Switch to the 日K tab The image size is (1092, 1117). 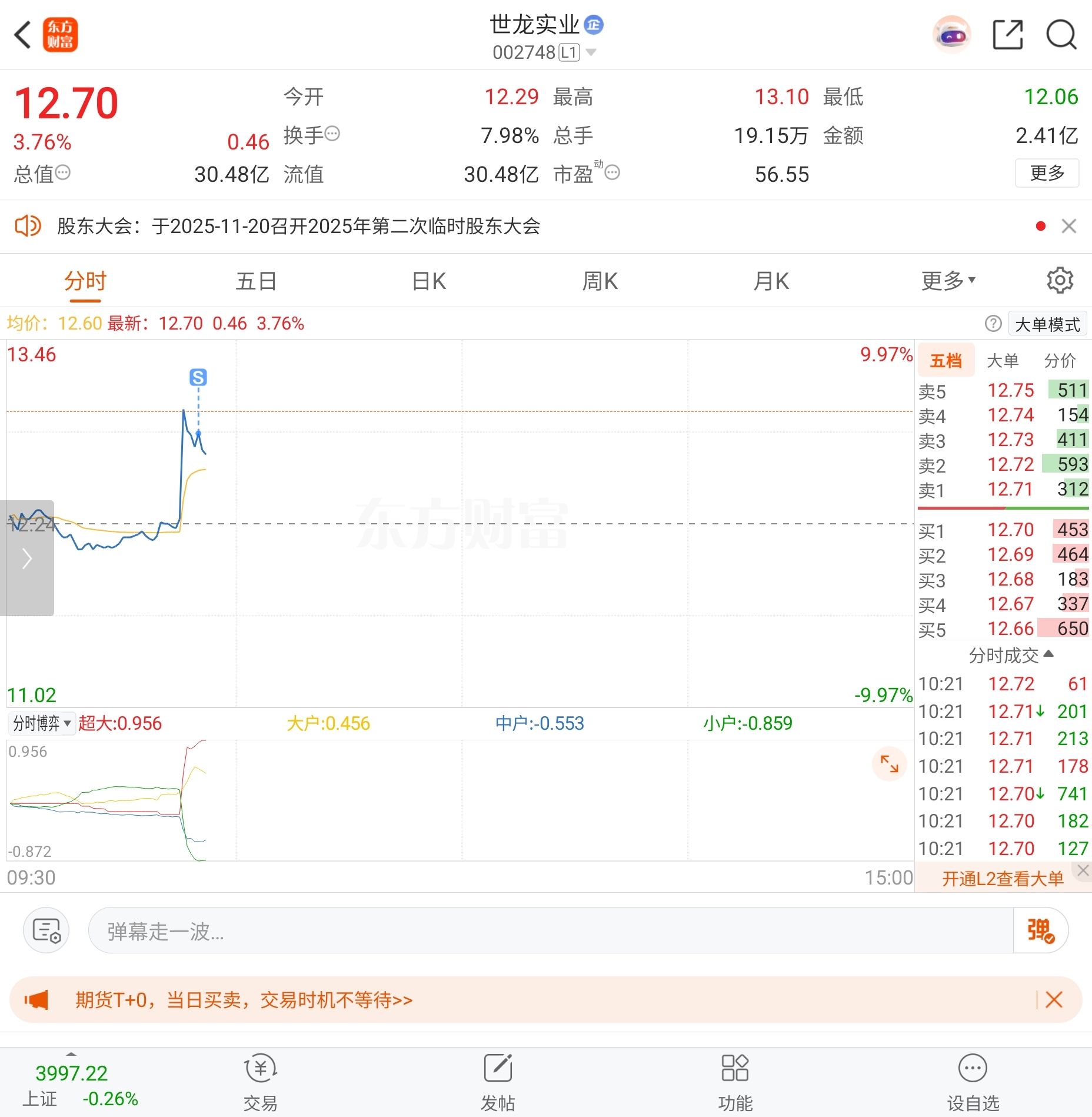pyautogui.click(x=429, y=281)
